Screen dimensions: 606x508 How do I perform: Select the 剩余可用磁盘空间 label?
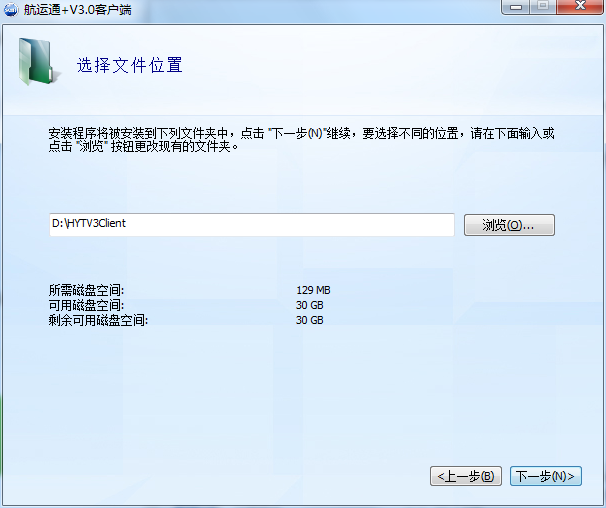coord(98,320)
